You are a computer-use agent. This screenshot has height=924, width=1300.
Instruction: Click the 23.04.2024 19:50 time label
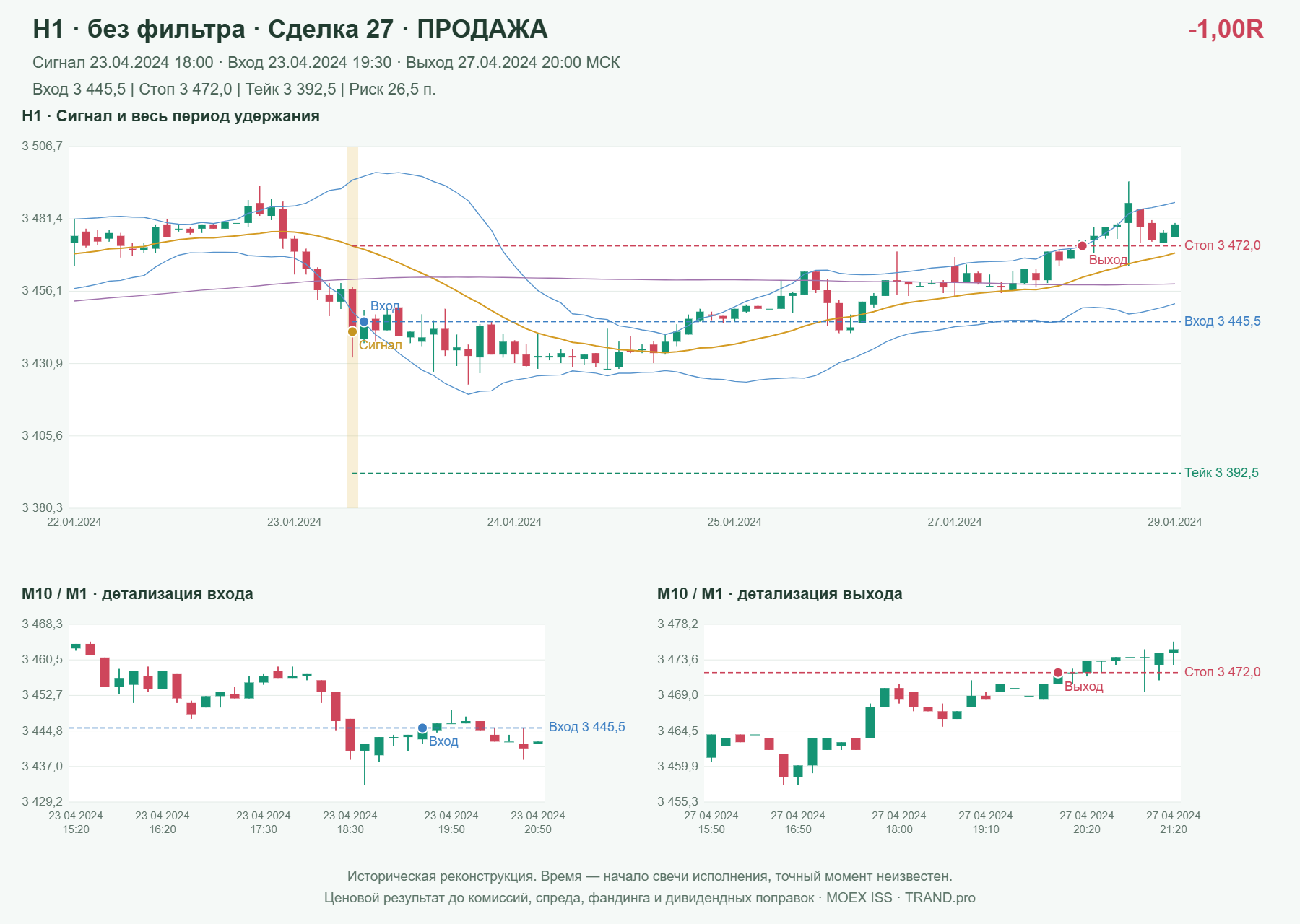click(451, 823)
